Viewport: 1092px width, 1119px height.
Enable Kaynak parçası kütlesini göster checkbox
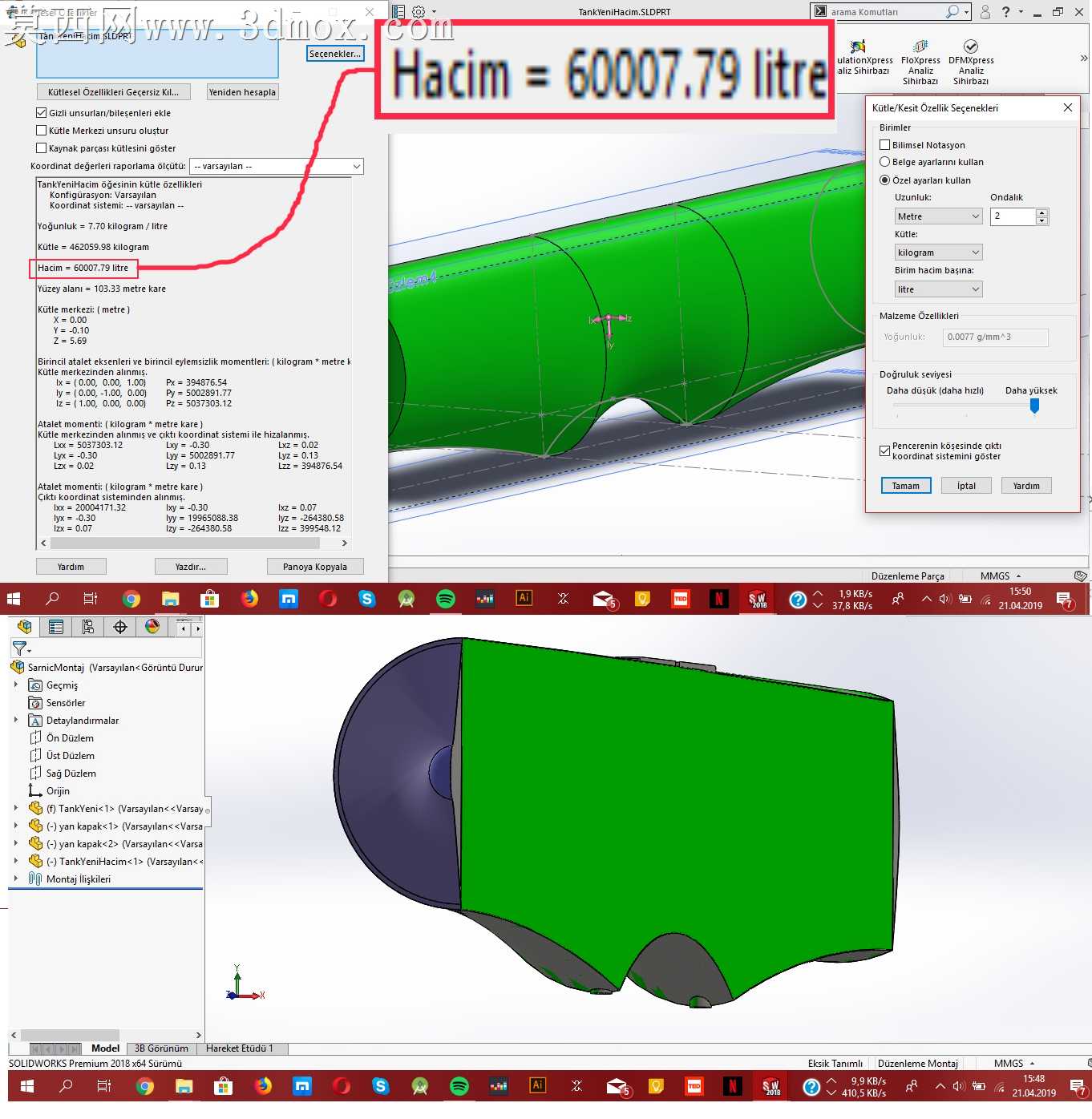42,148
